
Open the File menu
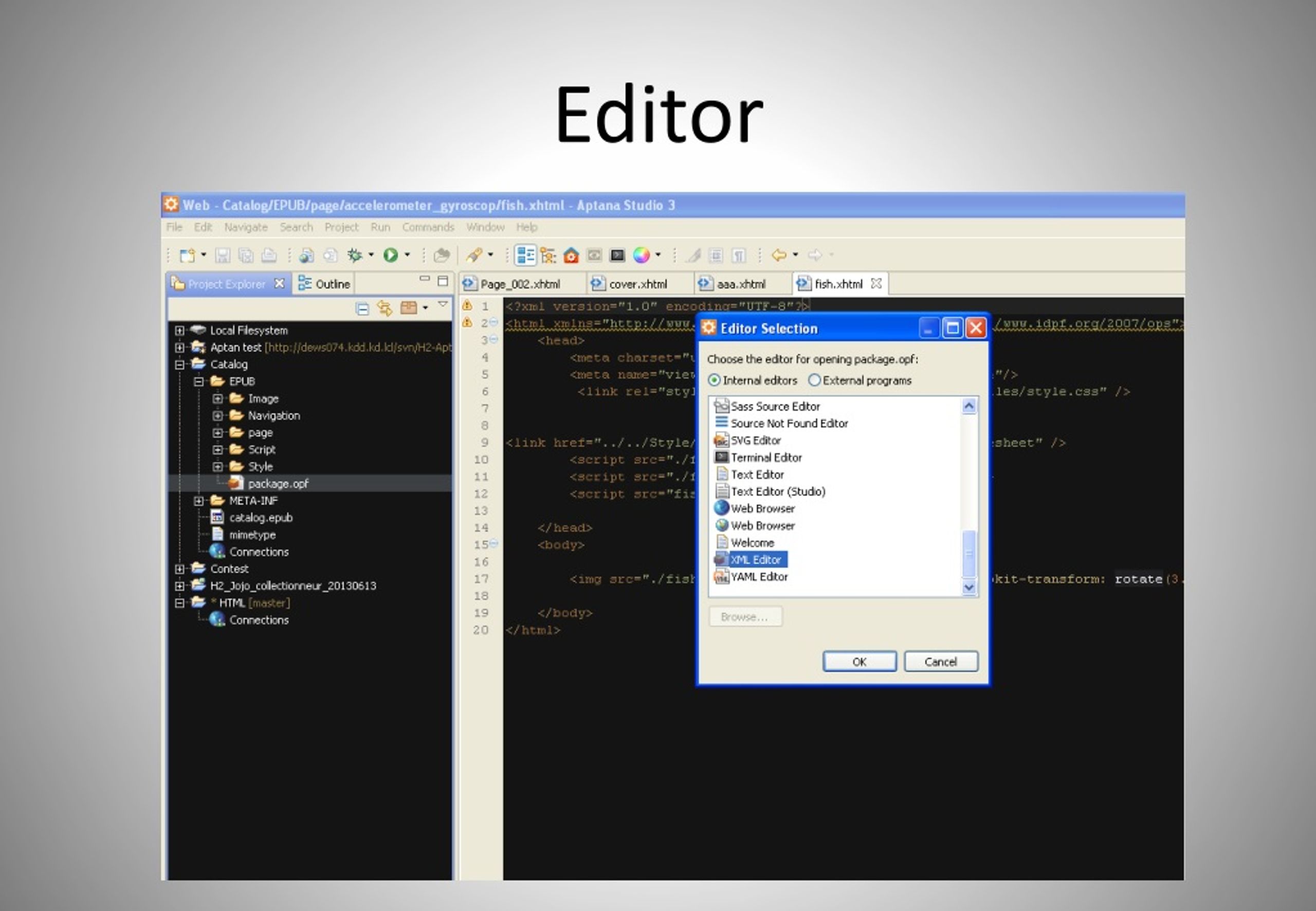174,227
